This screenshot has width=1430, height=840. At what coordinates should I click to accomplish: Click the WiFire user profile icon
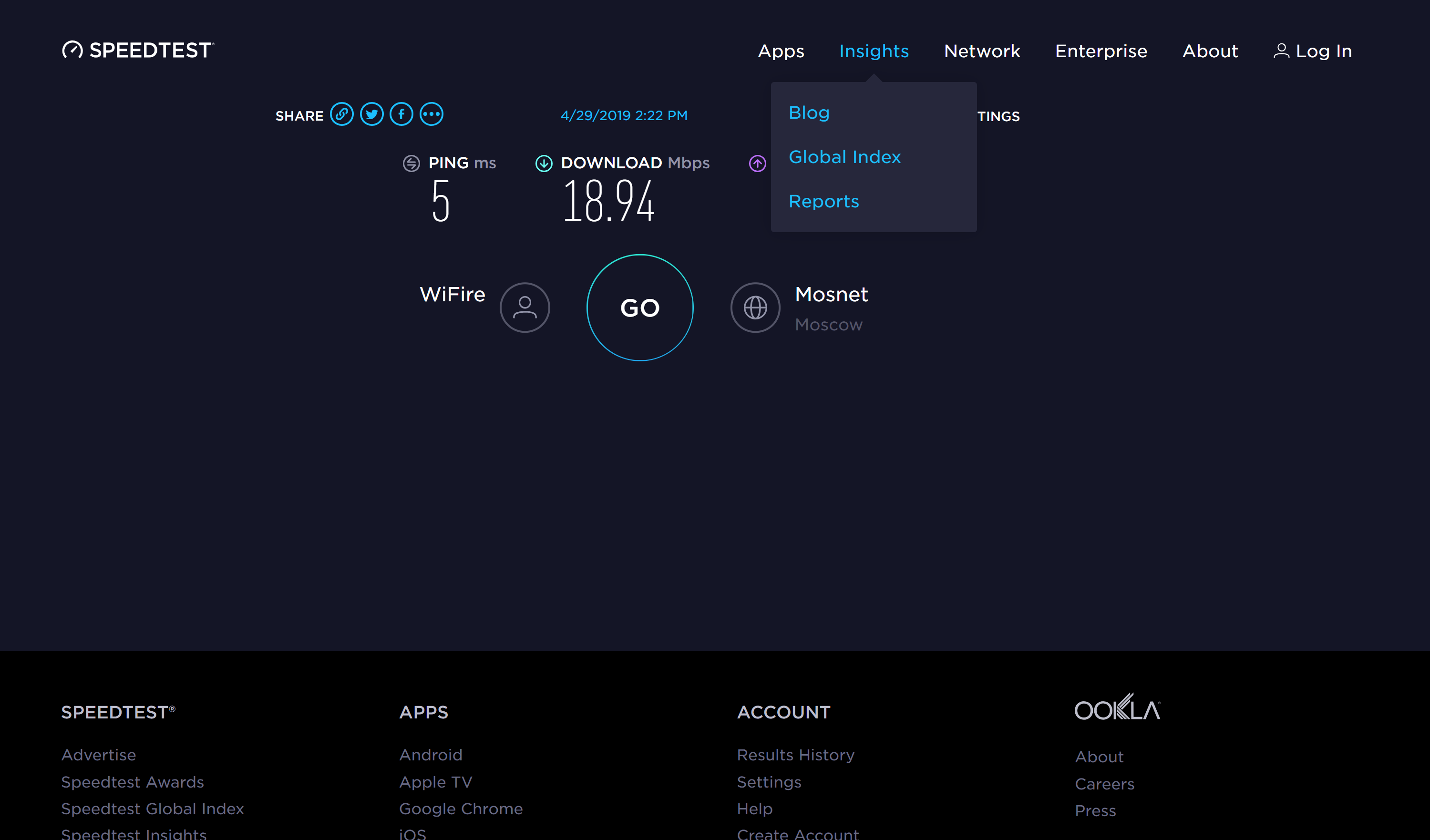[x=525, y=307]
